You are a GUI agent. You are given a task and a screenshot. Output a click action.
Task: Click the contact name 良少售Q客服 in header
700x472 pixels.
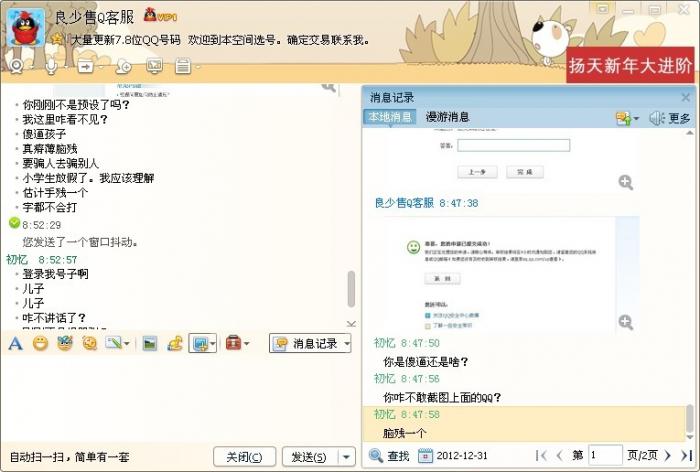pyautogui.click(x=94, y=17)
